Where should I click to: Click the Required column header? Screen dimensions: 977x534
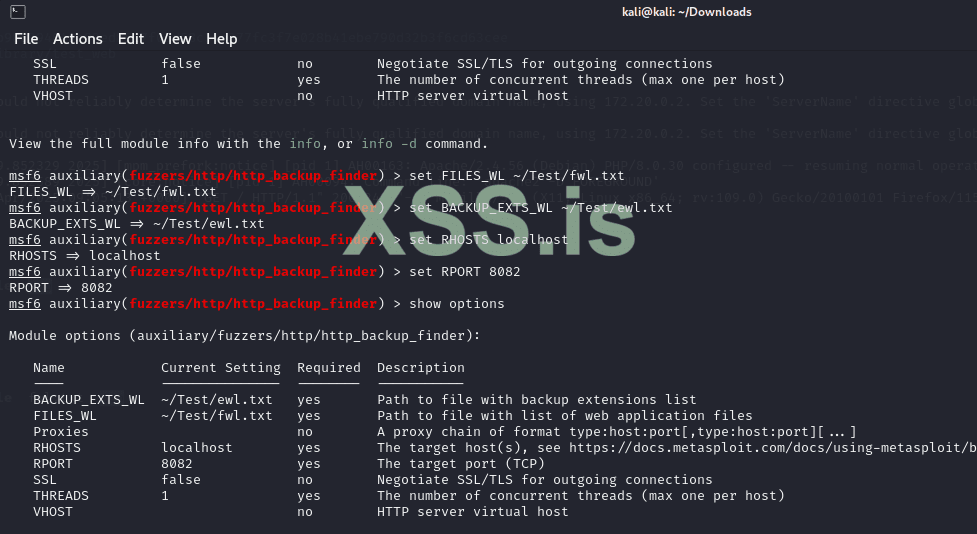[x=328, y=368]
